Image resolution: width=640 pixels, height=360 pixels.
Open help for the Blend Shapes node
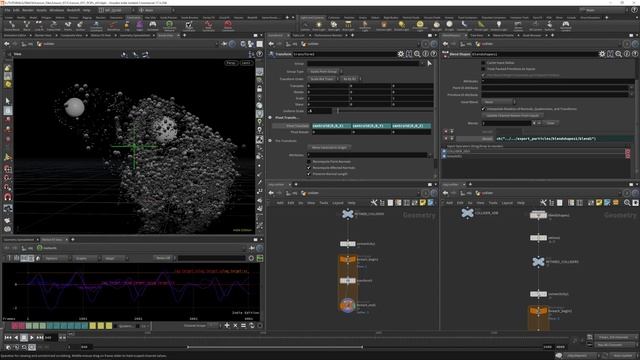coord(635,54)
